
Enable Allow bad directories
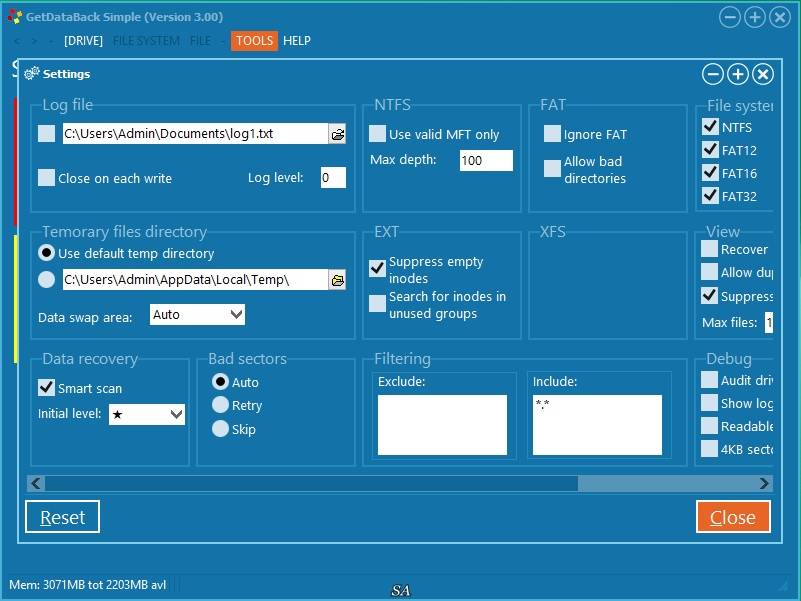pyautogui.click(x=552, y=169)
